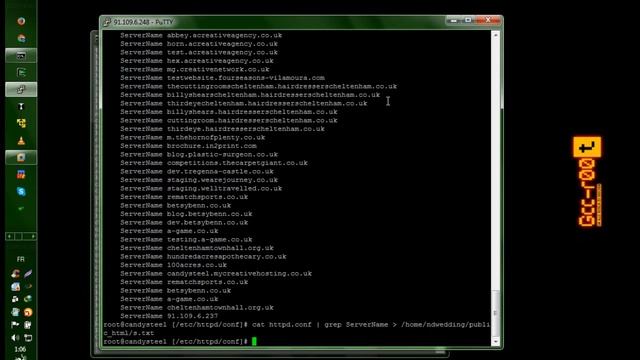Viewport: 640px width, 360px height.
Task: Click the line born.acreativeagency.co.uk
Action: 199,44
